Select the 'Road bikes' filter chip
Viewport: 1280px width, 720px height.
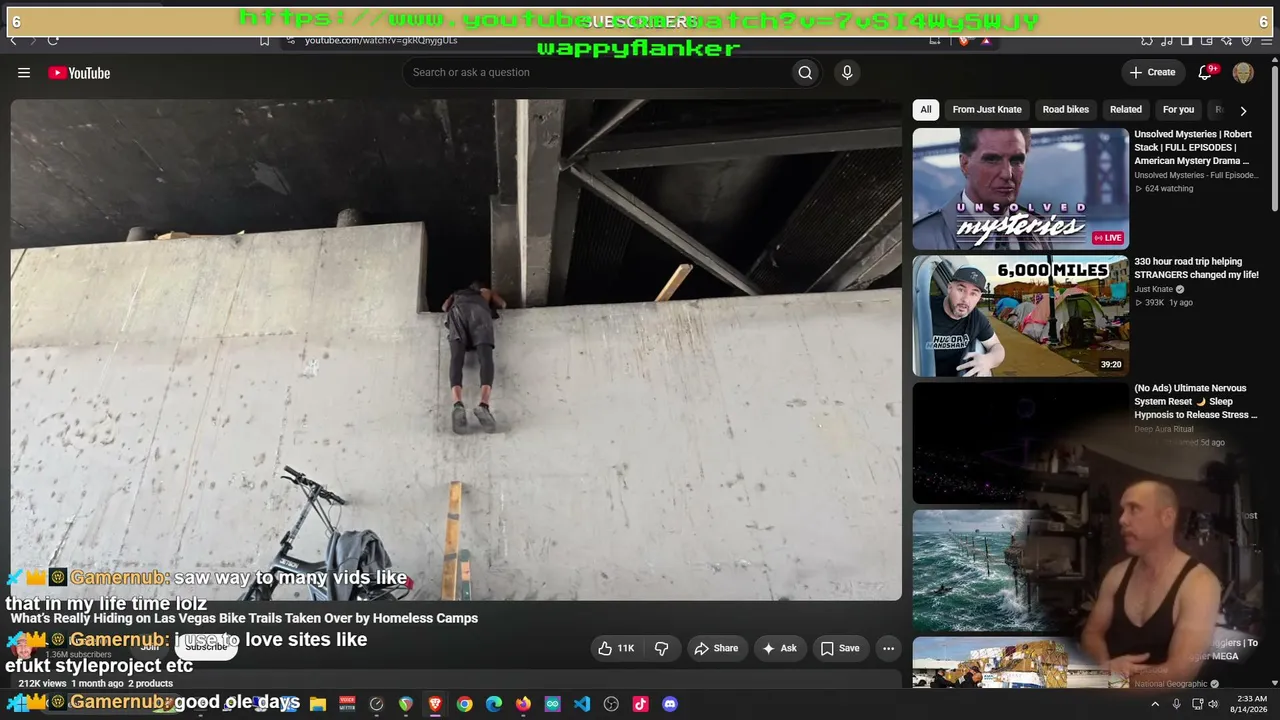point(1066,110)
